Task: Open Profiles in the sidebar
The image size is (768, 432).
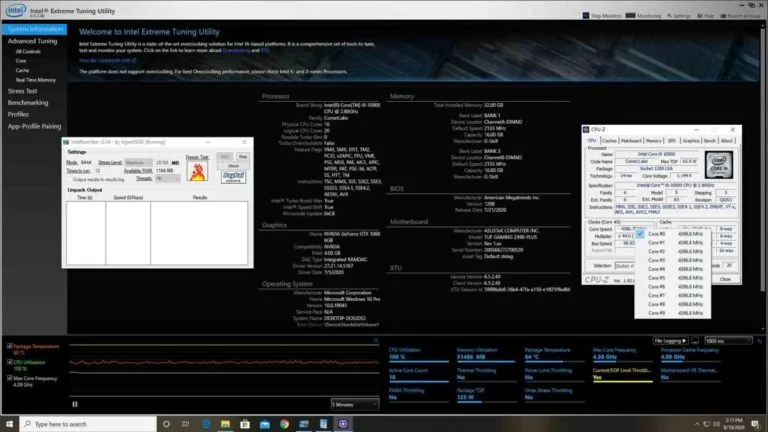Action: click(18, 114)
